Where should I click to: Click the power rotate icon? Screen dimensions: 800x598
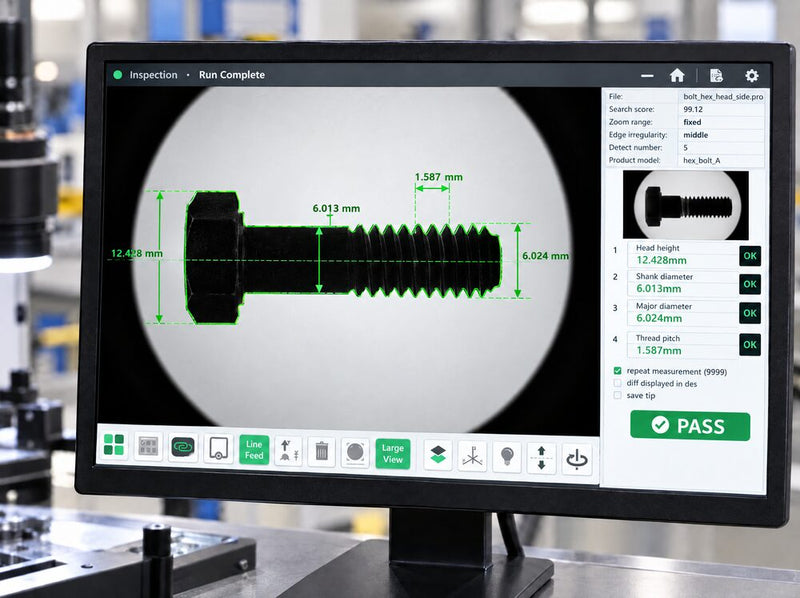coord(577,459)
